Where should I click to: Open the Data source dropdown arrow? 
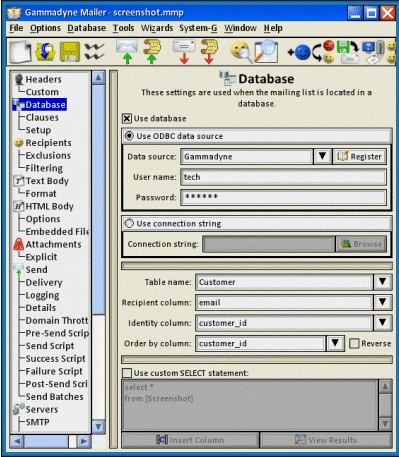pos(322,156)
